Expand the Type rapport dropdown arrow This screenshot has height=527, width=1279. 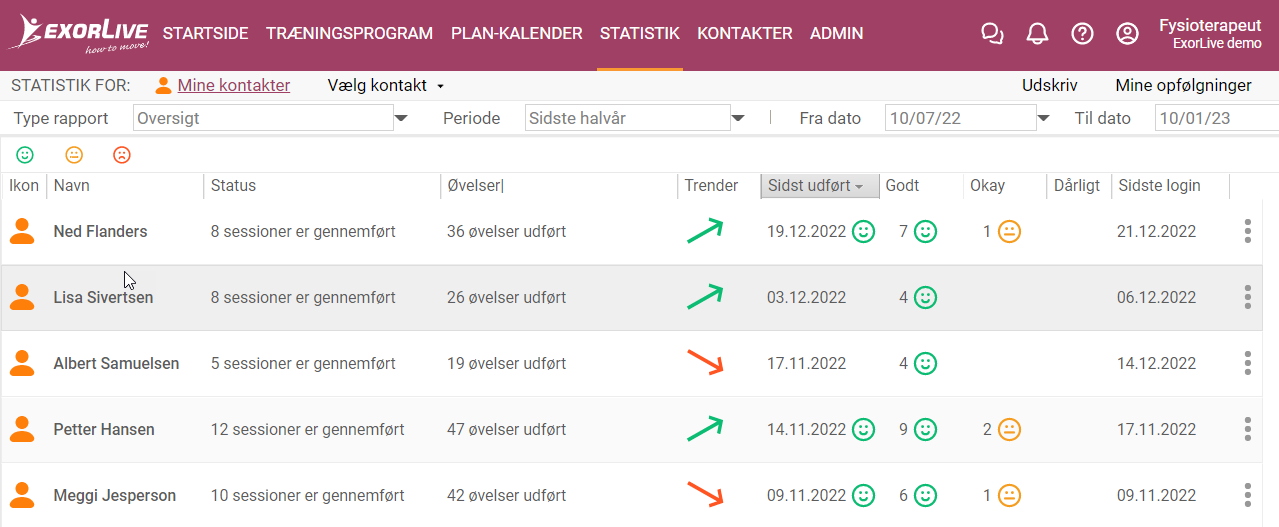click(x=402, y=118)
